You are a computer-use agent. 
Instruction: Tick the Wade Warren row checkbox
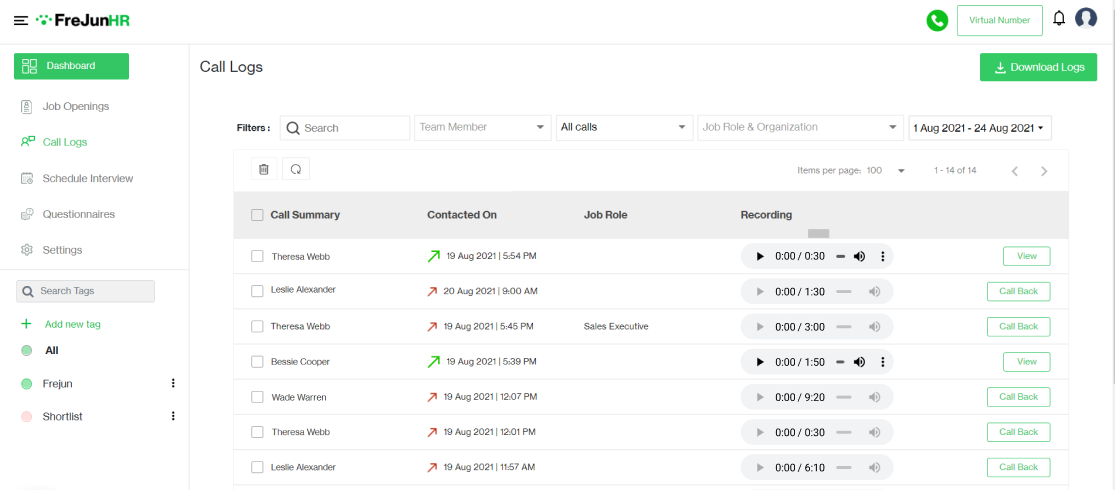[257, 397]
